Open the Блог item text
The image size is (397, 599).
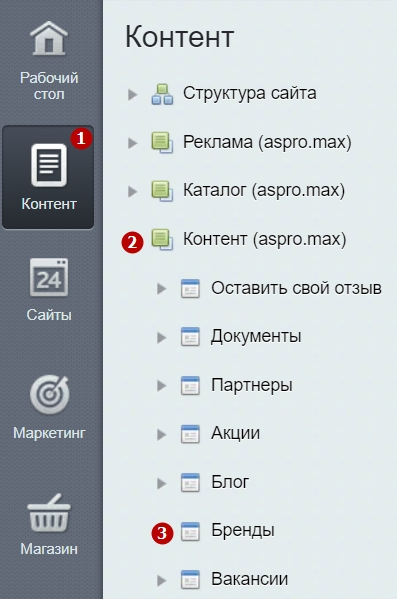230,482
